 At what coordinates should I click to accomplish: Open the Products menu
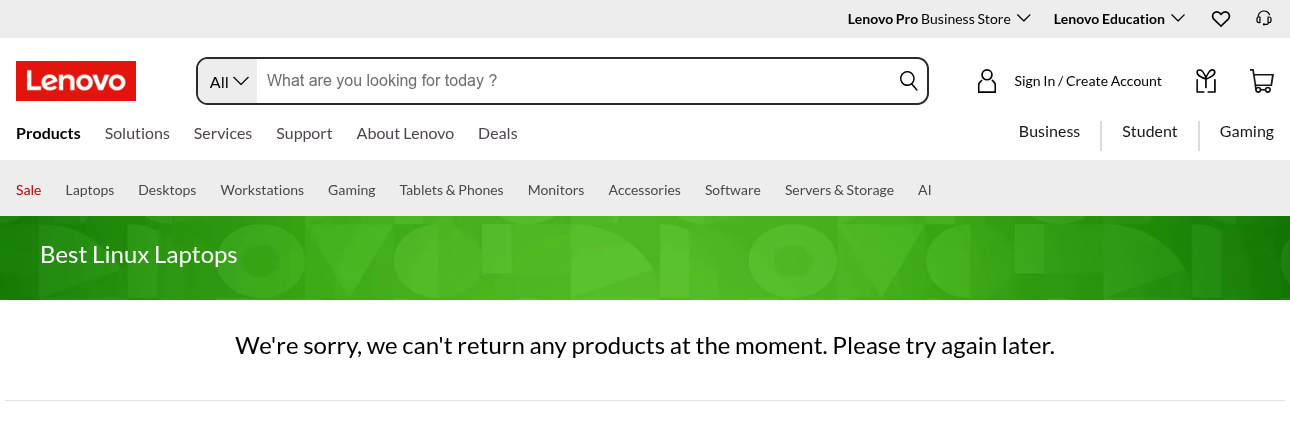[48, 133]
